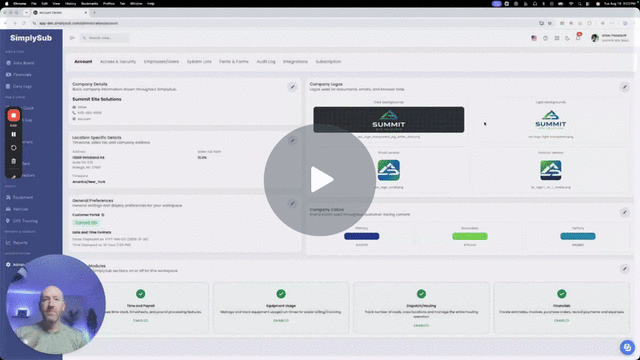Switch to the Employees/Users tab
This screenshot has height=360, width=640.
pos(161,62)
